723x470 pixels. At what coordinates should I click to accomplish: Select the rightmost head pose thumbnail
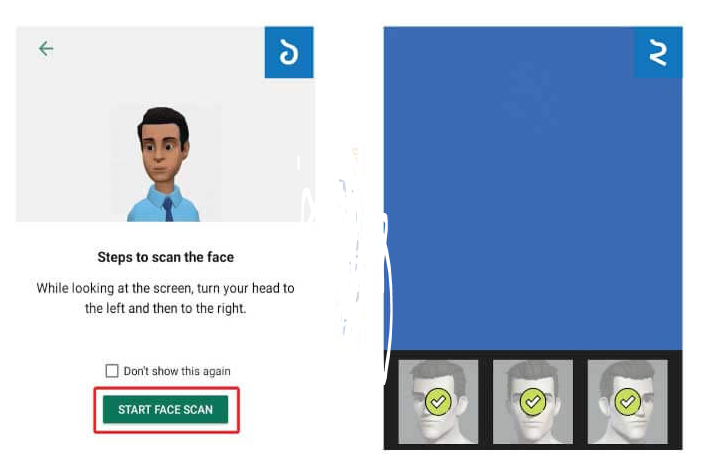tap(628, 402)
